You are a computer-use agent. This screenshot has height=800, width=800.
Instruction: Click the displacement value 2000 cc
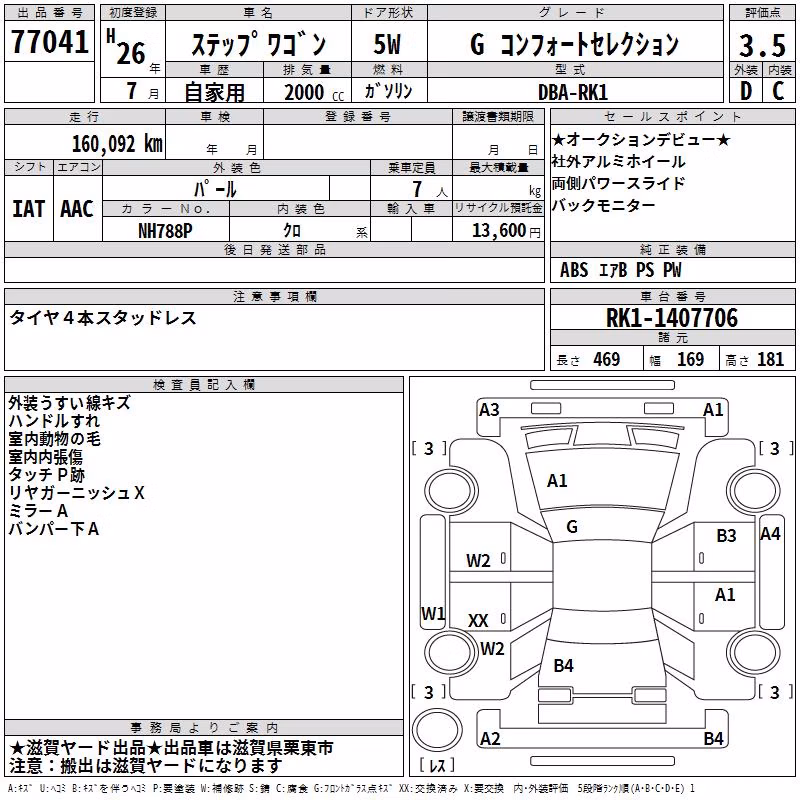(x=313, y=92)
